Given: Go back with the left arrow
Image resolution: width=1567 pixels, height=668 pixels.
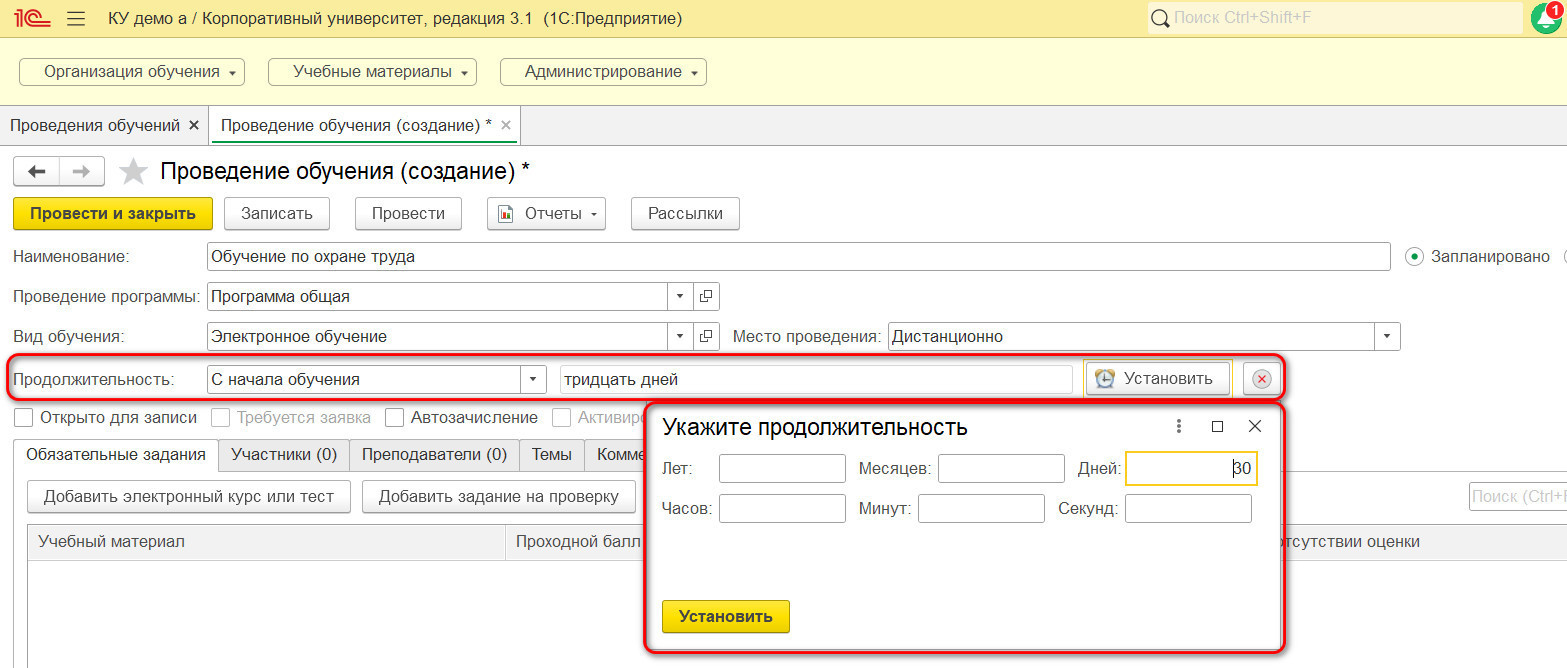Looking at the screenshot, I should tap(37, 172).
